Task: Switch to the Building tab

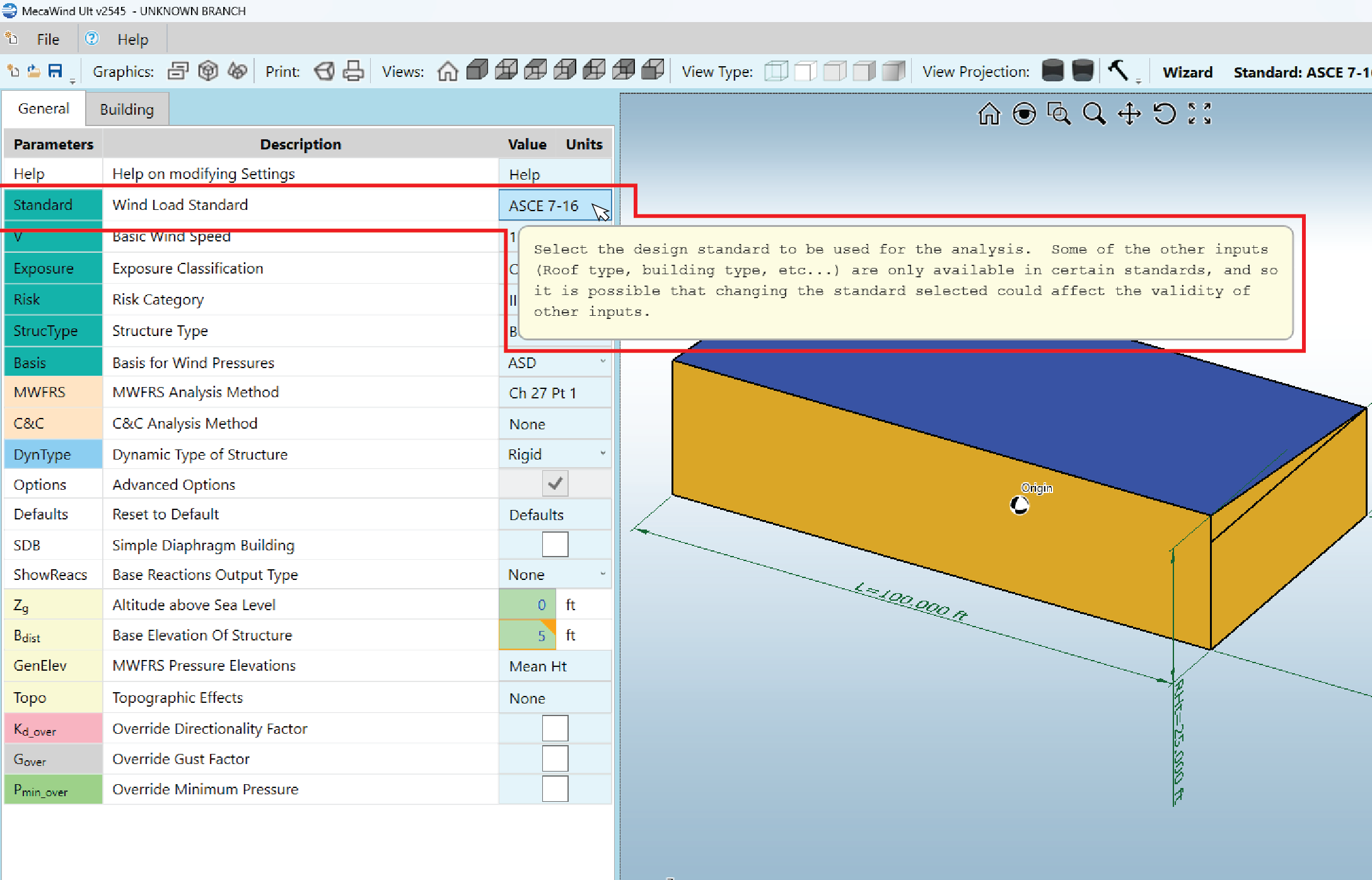Action: pos(127,109)
